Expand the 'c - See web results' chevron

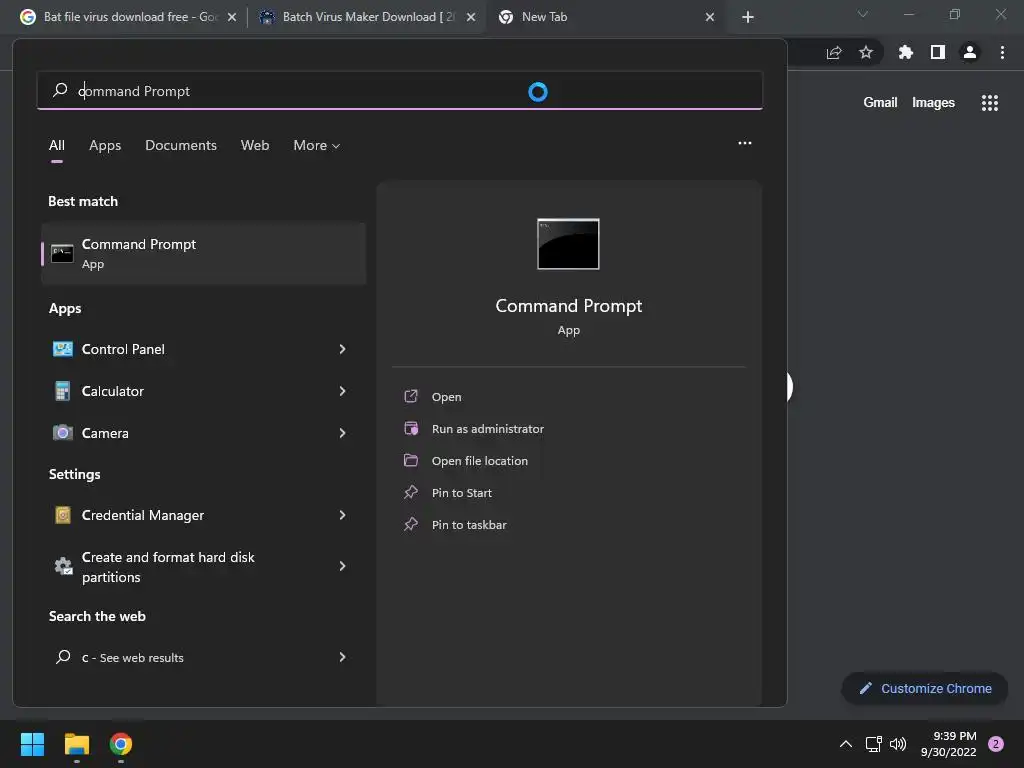tap(342, 657)
